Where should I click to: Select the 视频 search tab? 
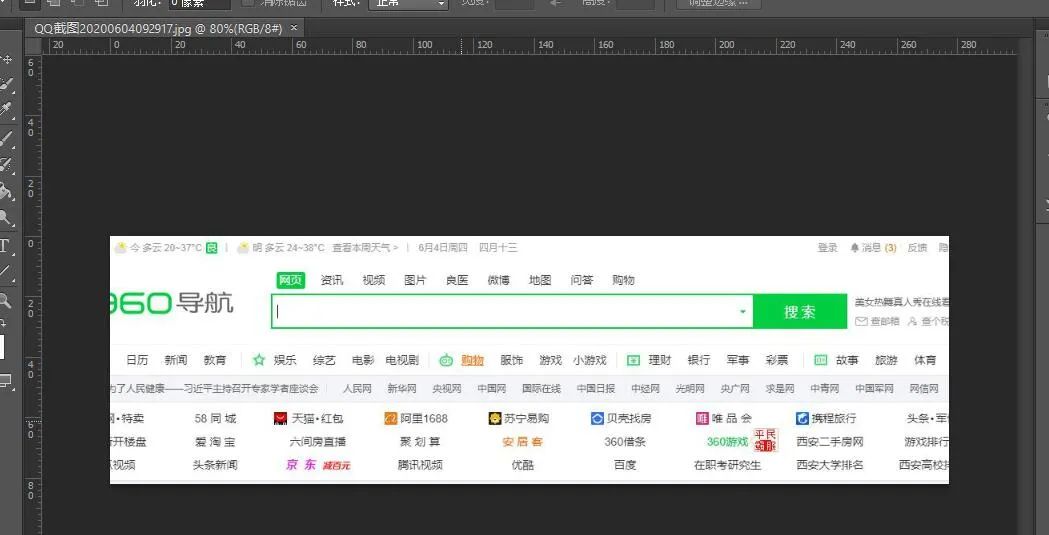click(374, 280)
